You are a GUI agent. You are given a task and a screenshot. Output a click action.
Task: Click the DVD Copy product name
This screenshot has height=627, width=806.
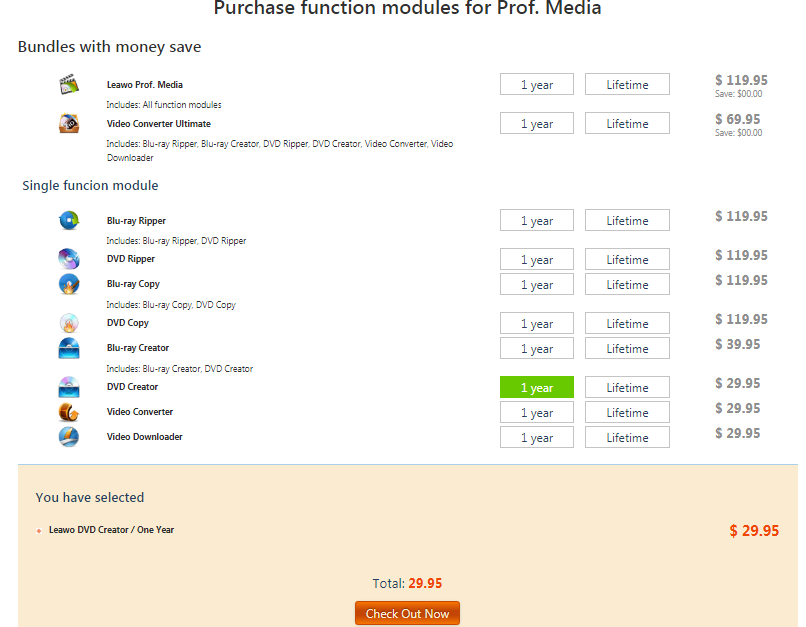tap(127, 323)
